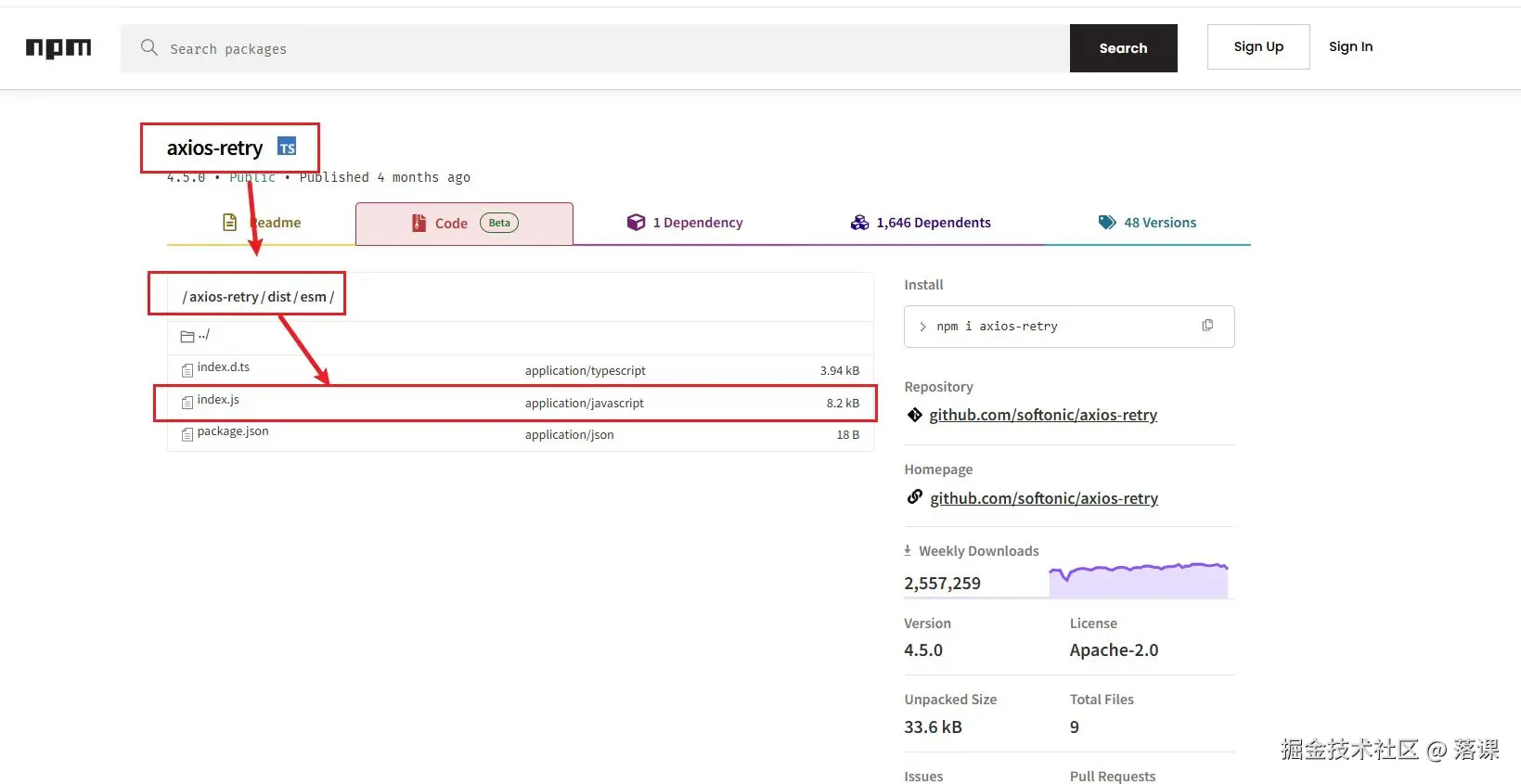Click the Published 4 months ago text
The width and height of the screenshot is (1521, 784).
(x=384, y=177)
